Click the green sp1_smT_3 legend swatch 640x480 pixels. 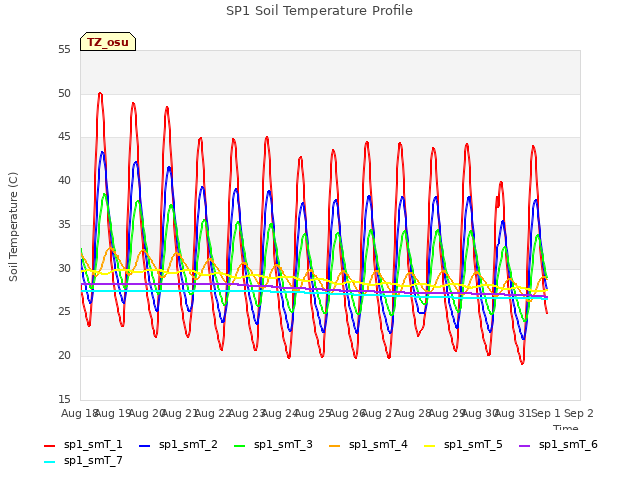(x=240, y=446)
